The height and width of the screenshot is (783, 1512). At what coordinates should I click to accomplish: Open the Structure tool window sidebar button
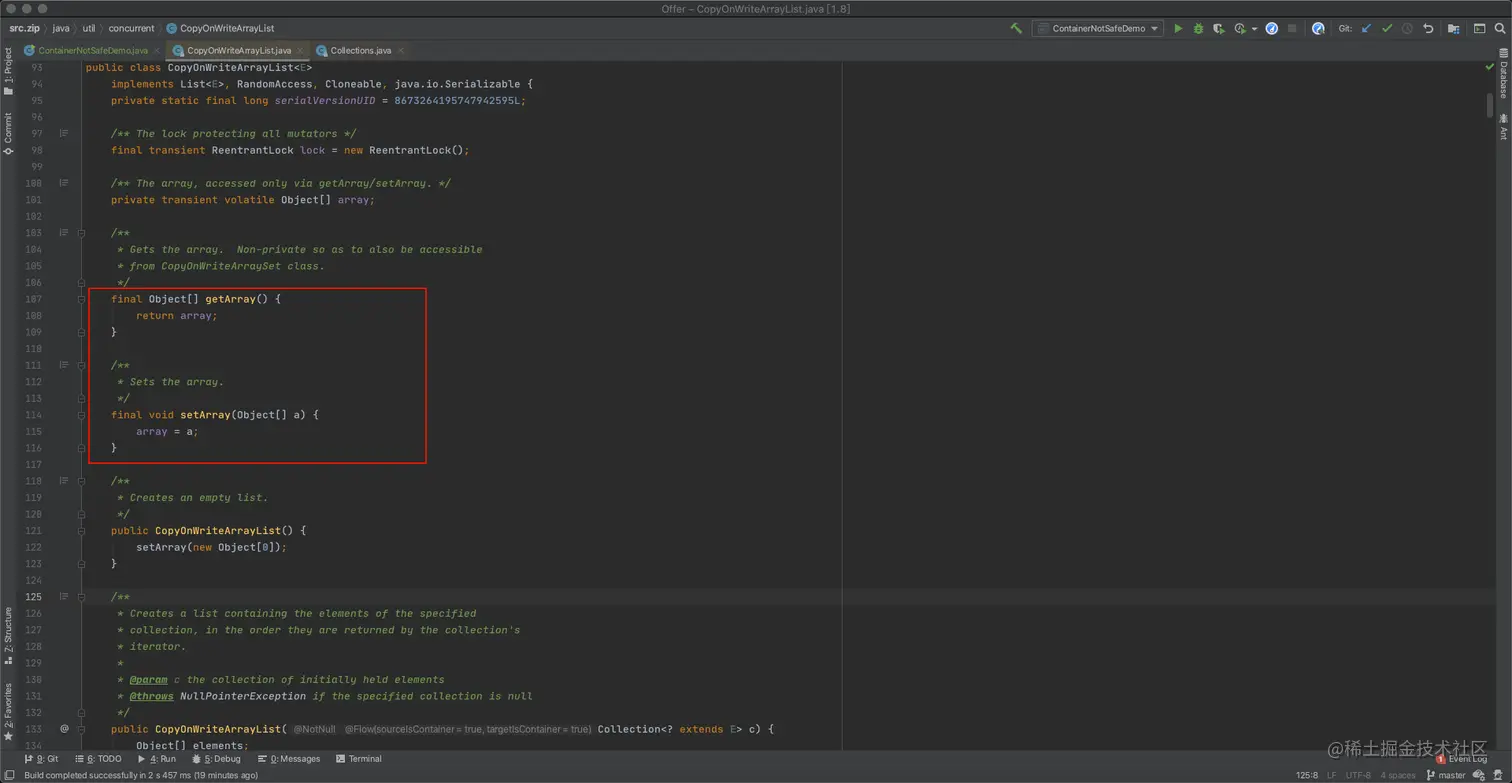(x=8, y=634)
